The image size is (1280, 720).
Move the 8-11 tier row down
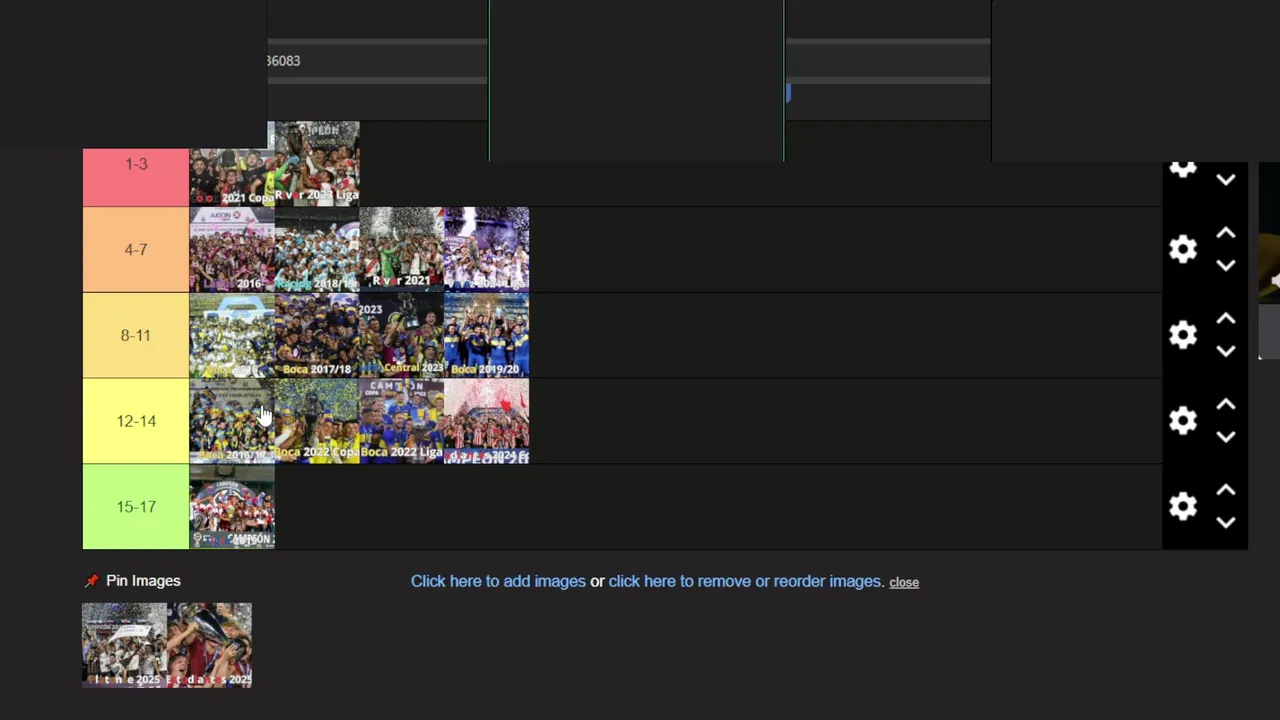point(1226,351)
